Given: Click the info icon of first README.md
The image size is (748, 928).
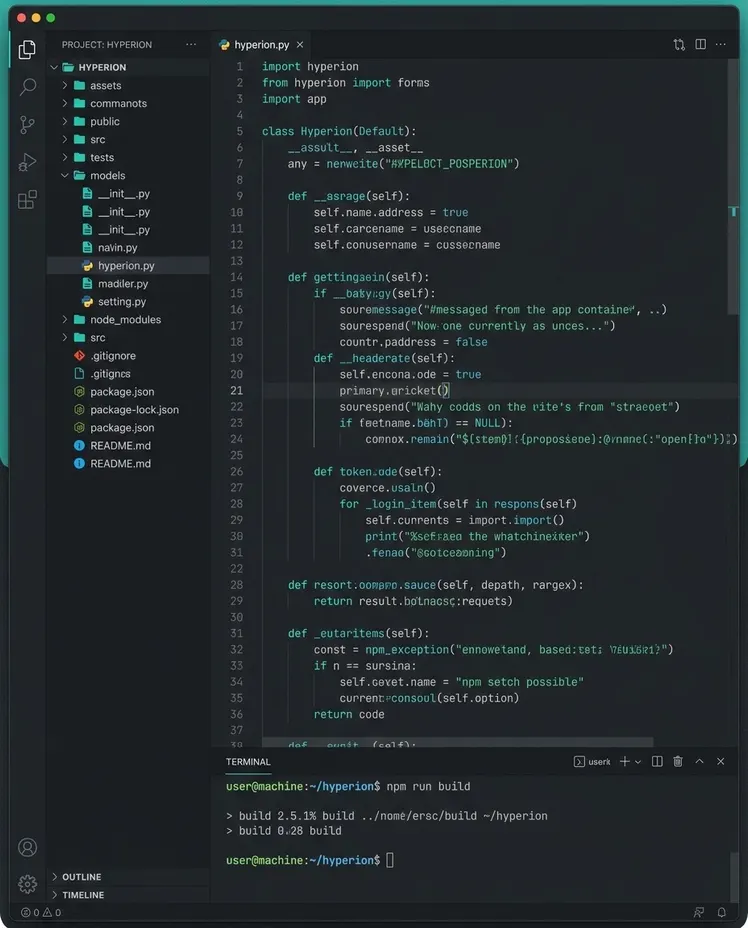Looking at the screenshot, I should point(79,446).
